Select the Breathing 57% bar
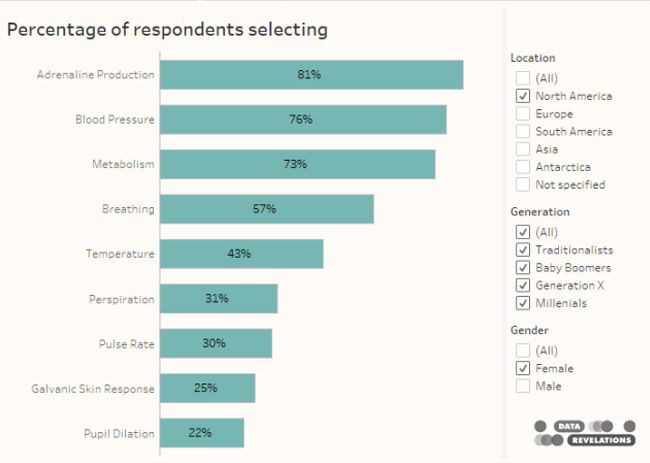Viewport: 650px width, 463px height. pyautogui.click(x=266, y=209)
